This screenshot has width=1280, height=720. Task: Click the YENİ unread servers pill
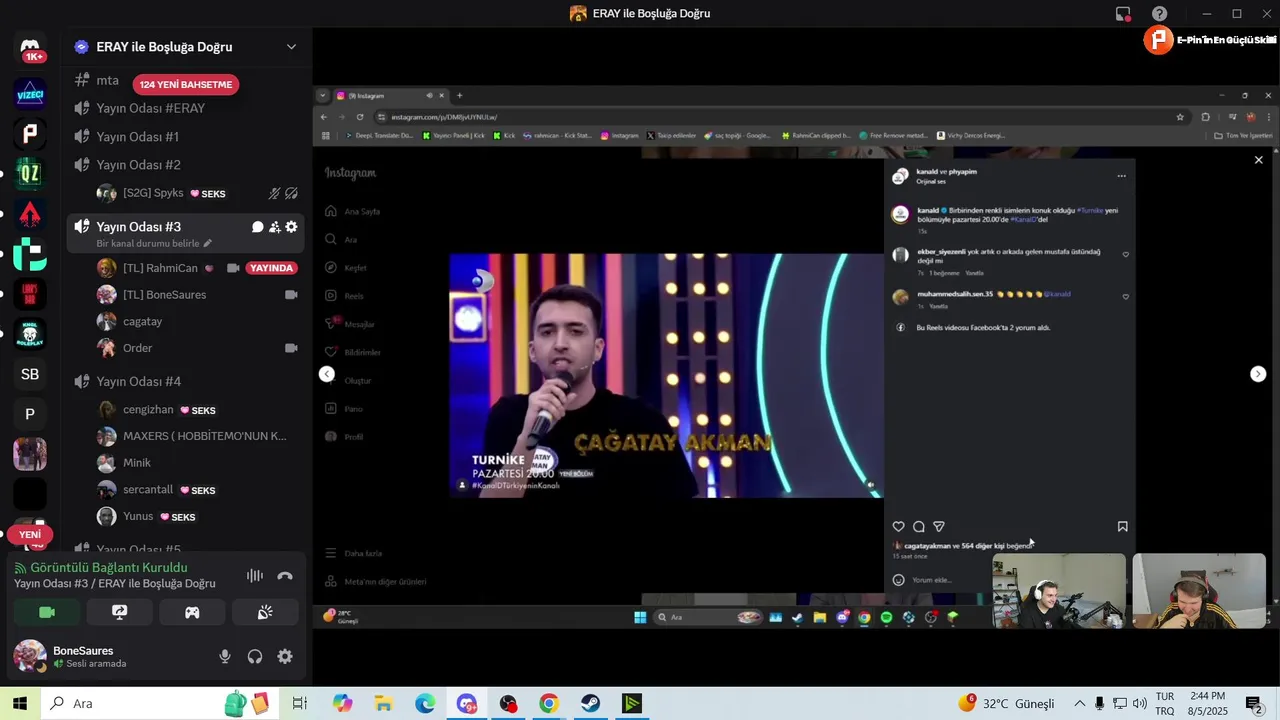coord(30,535)
